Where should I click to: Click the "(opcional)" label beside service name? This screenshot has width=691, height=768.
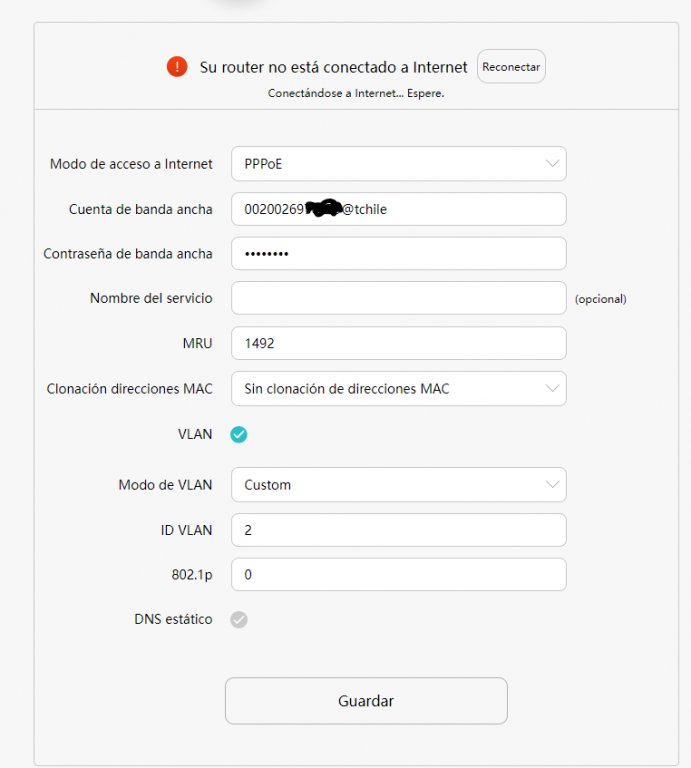[600, 299]
